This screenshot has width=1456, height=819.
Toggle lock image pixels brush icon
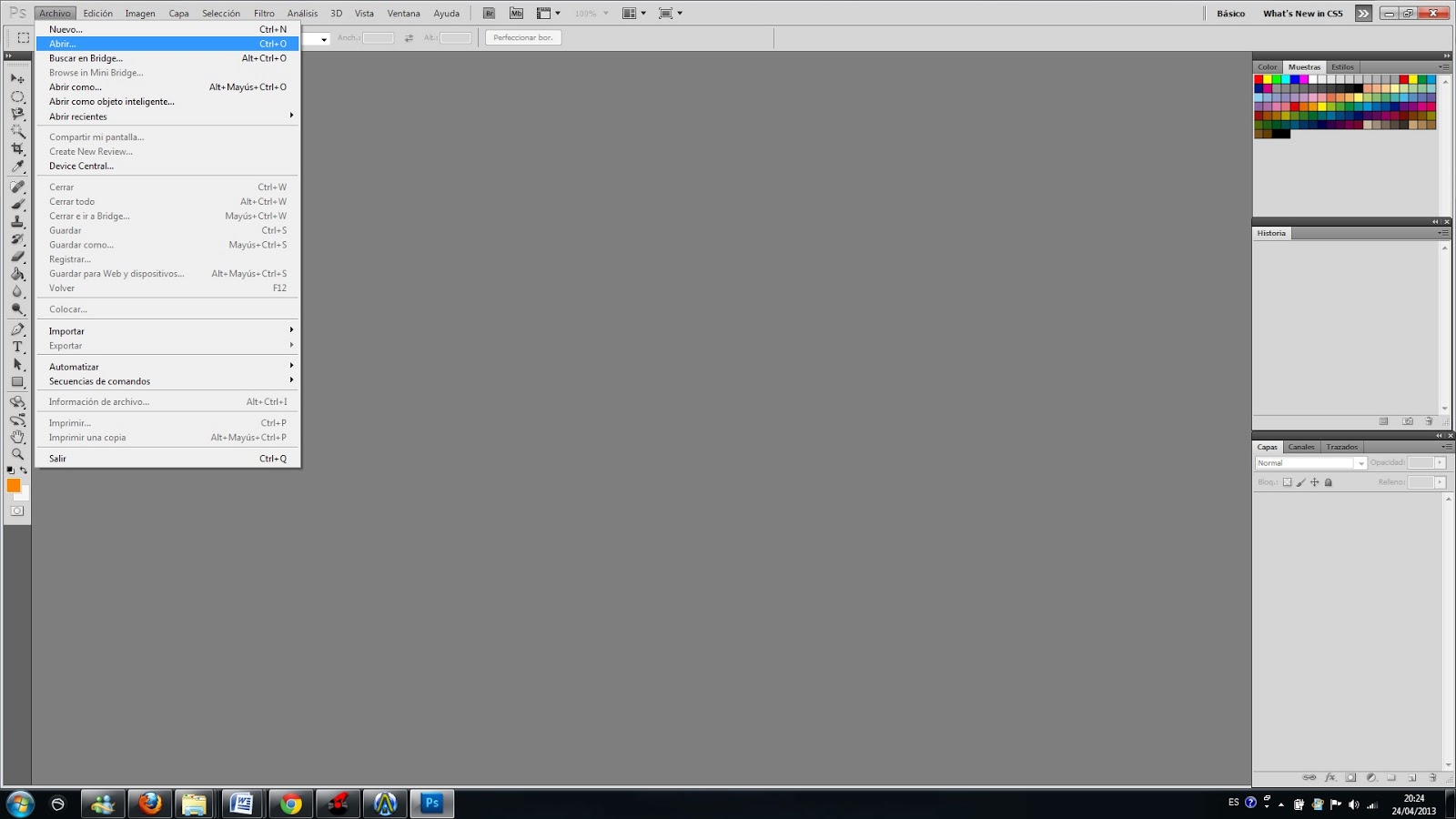coord(1300,482)
